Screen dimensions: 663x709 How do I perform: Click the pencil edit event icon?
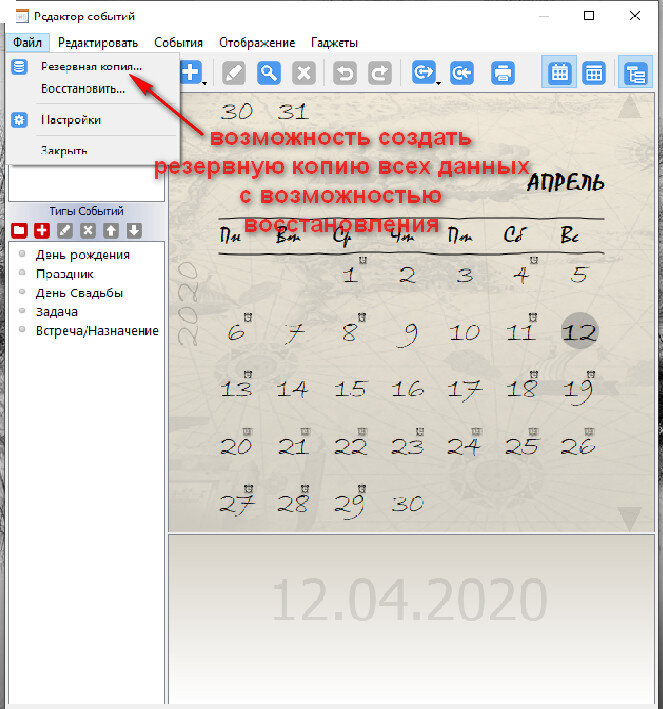pos(234,73)
